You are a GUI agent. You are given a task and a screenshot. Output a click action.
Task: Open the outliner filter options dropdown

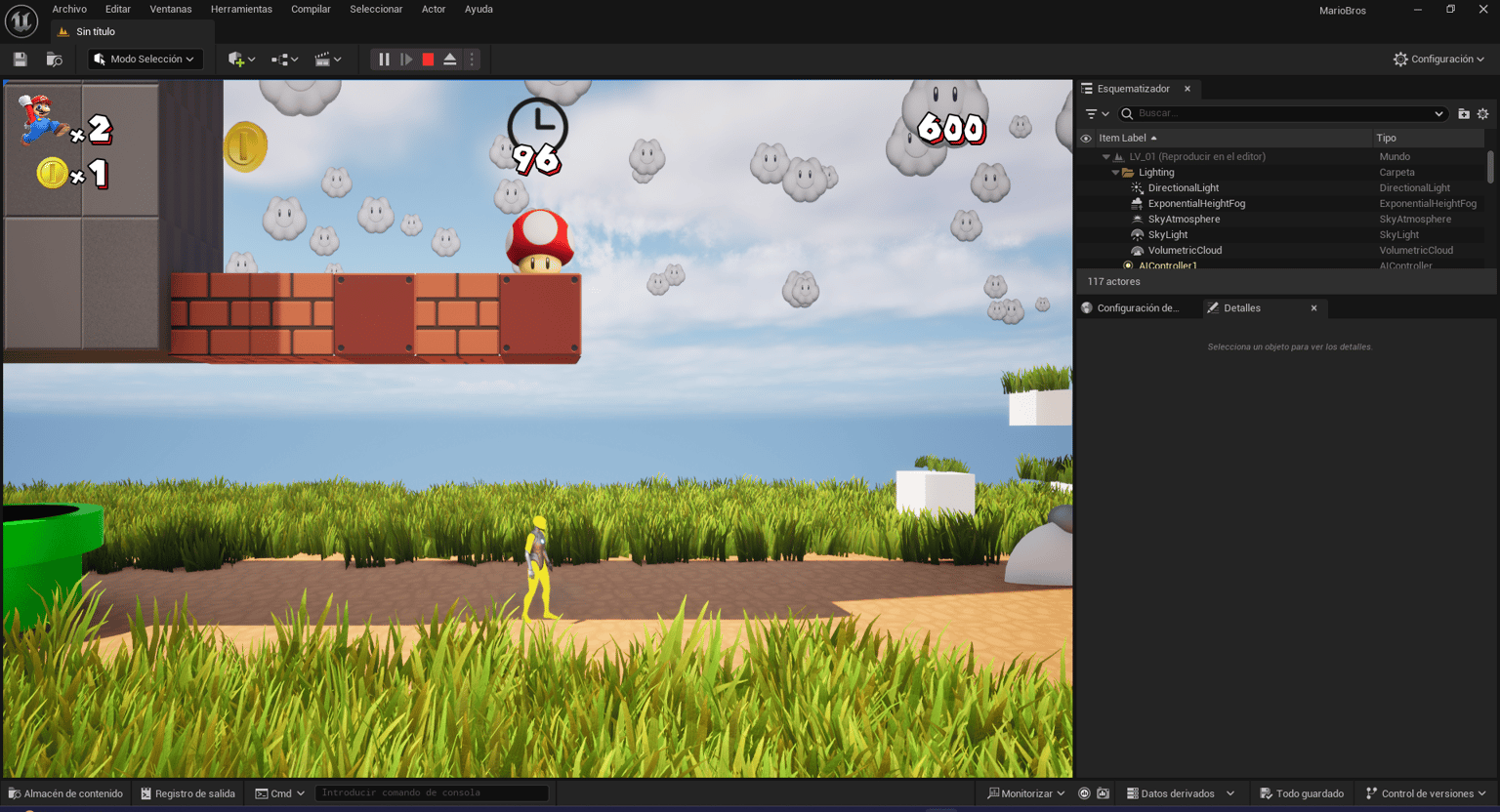(x=1097, y=114)
